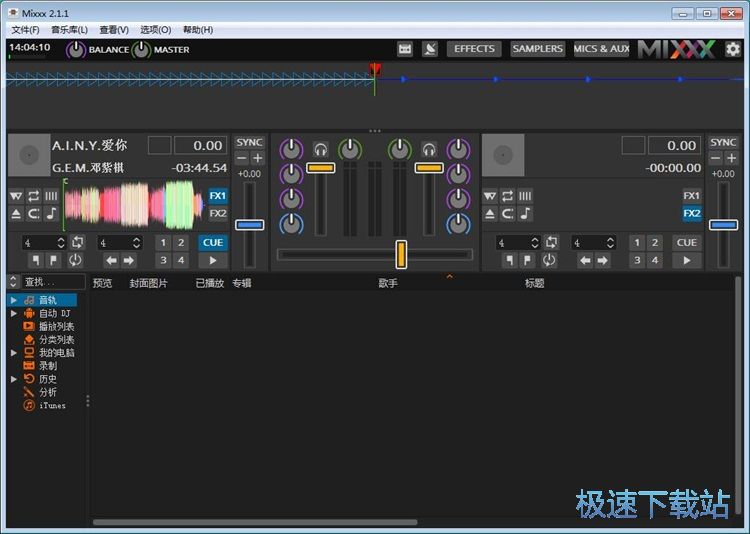The image size is (750, 534).
Task: Click the crossfader slider handle
Action: point(401,254)
